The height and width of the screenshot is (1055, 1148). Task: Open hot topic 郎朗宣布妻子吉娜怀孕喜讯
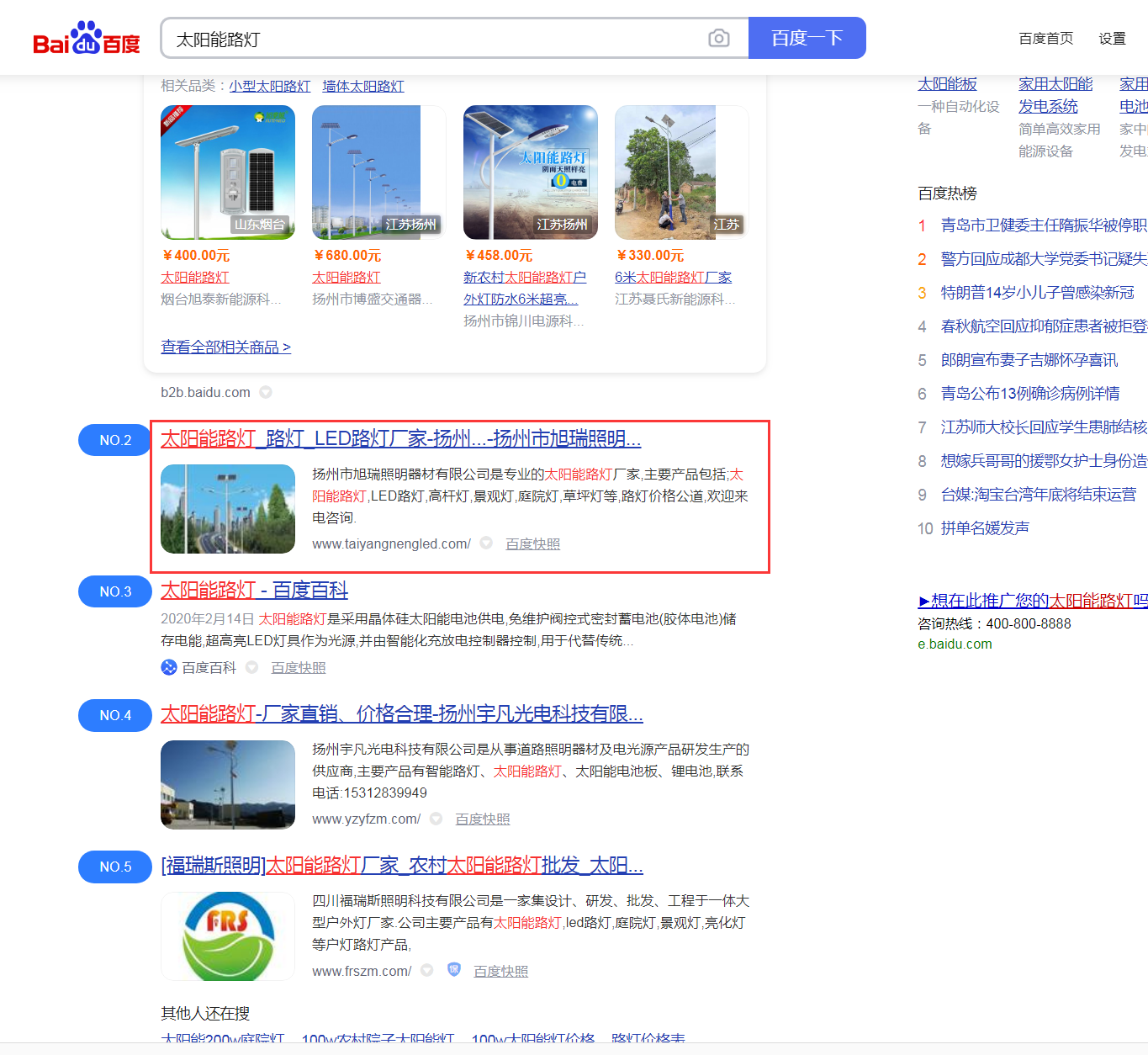1029,360
